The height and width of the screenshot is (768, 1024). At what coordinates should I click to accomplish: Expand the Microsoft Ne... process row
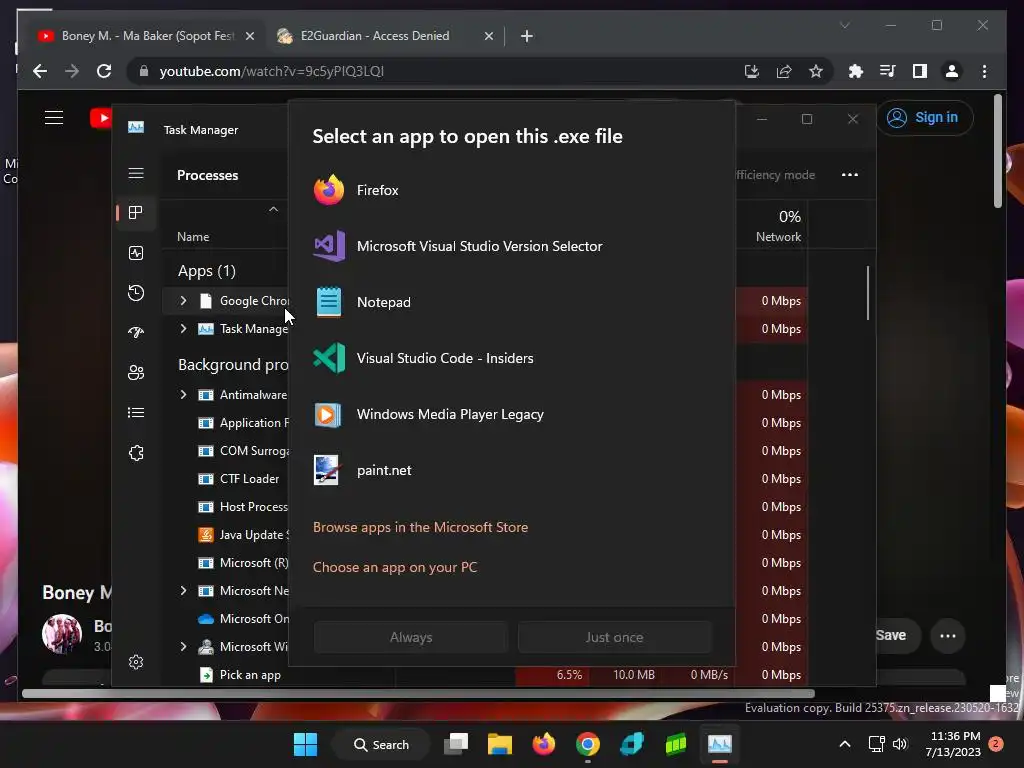[183, 590]
